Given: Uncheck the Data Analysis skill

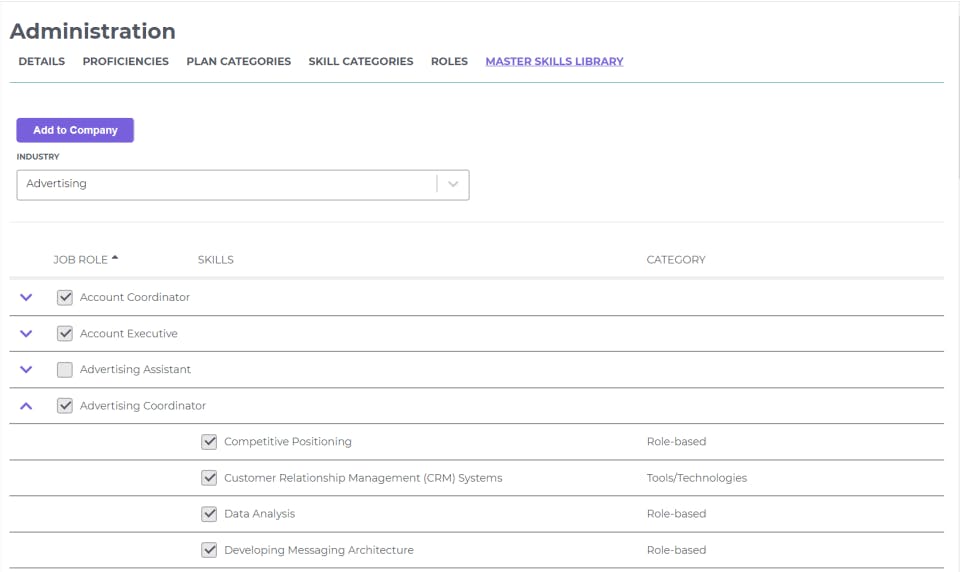Looking at the screenshot, I should 209,514.
